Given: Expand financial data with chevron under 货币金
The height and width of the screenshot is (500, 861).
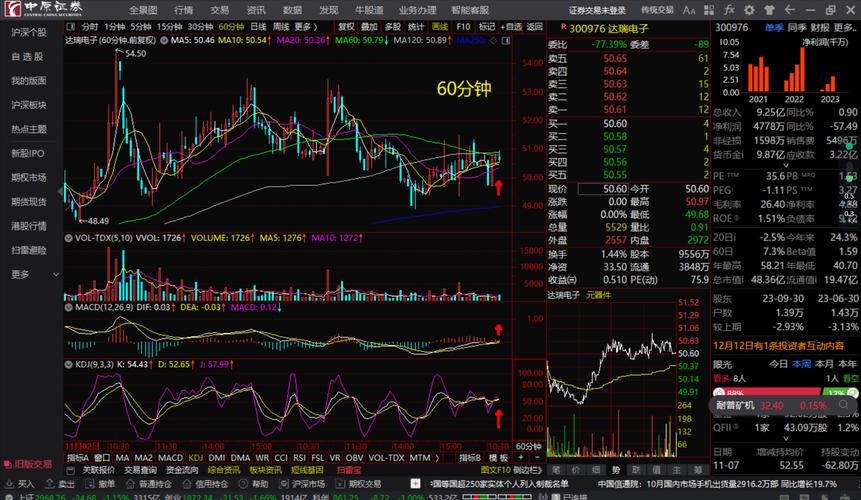Looking at the screenshot, I should tap(785, 165).
